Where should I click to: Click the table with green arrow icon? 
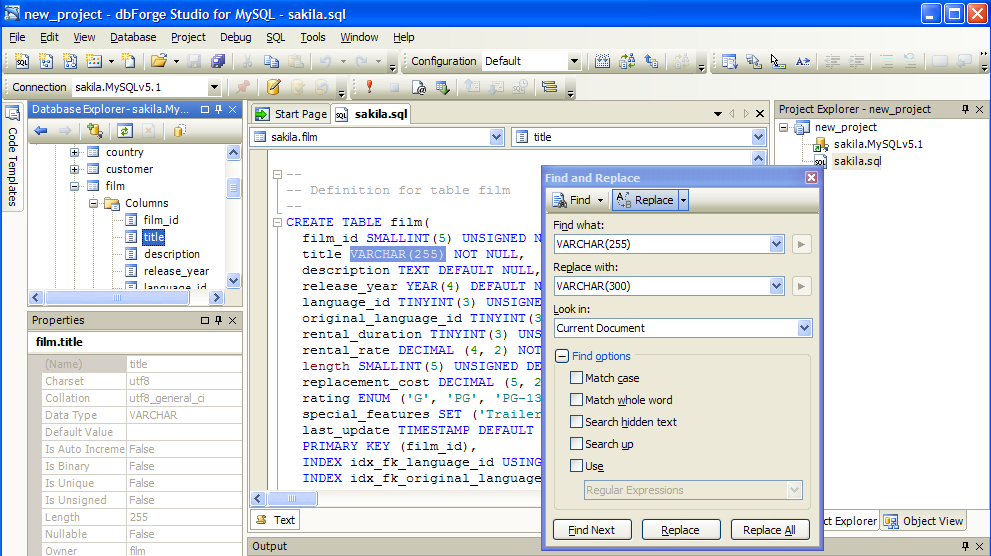coord(442,87)
